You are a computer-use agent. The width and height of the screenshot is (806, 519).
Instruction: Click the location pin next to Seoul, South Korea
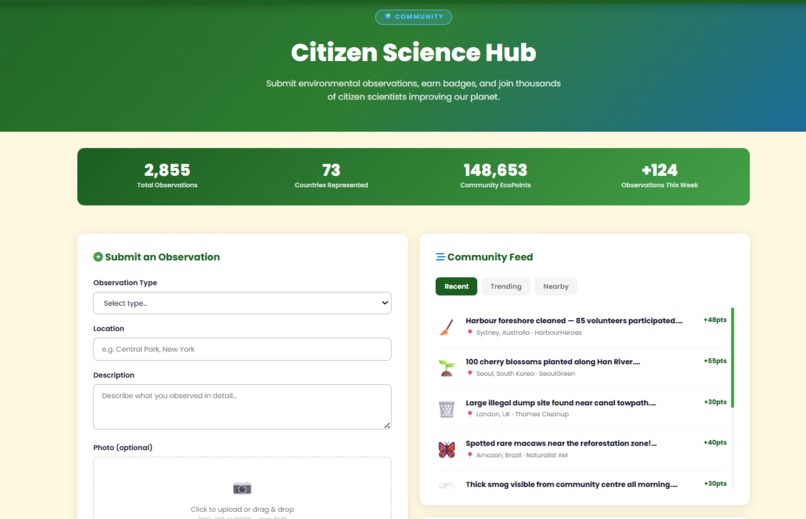pyautogui.click(x=469, y=374)
